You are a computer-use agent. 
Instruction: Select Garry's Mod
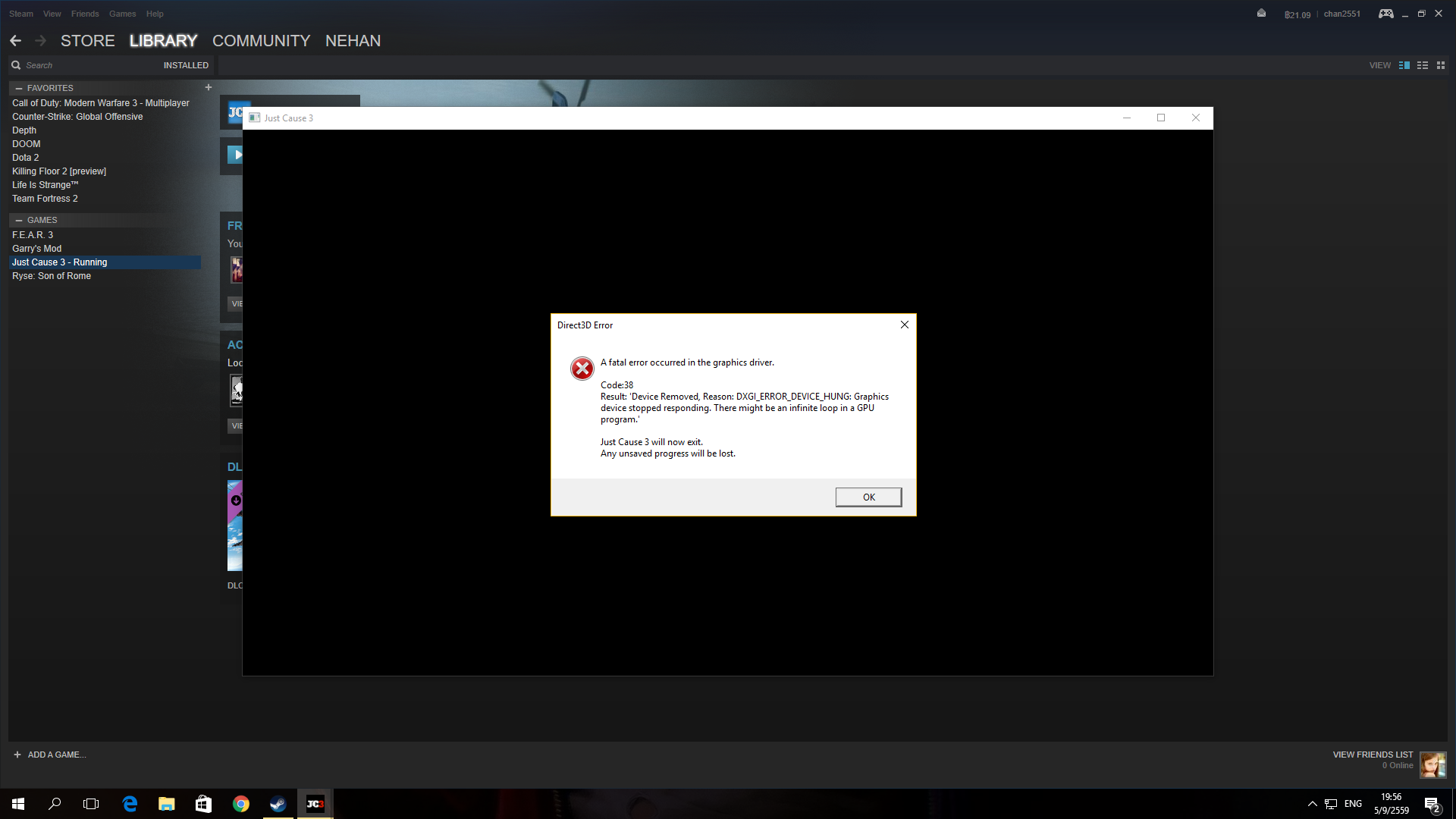point(36,249)
